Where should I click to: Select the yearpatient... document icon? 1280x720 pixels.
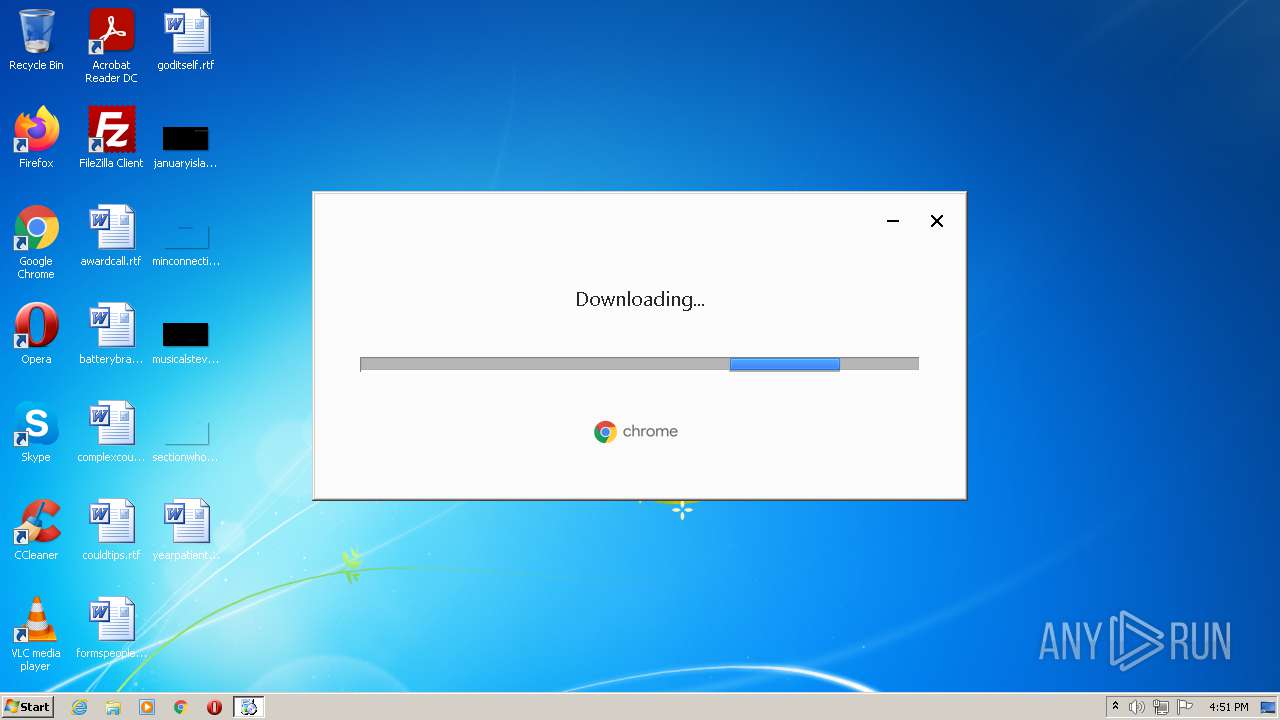186,530
